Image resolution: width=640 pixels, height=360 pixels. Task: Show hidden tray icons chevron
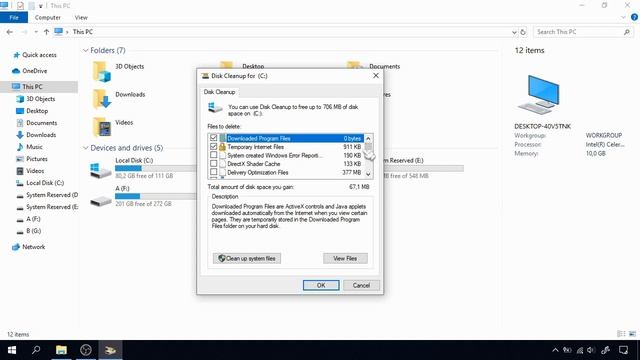(555, 350)
